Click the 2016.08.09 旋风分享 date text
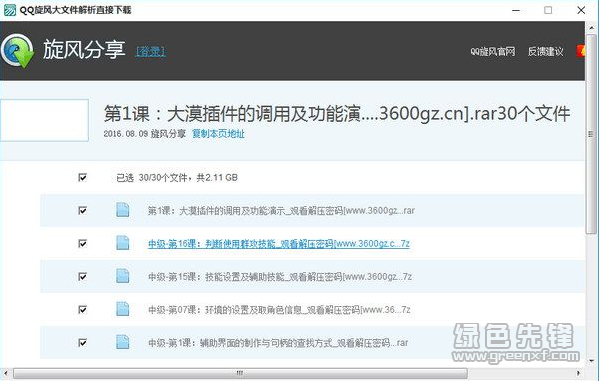This screenshot has height=381, width=601. [x=145, y=134]
